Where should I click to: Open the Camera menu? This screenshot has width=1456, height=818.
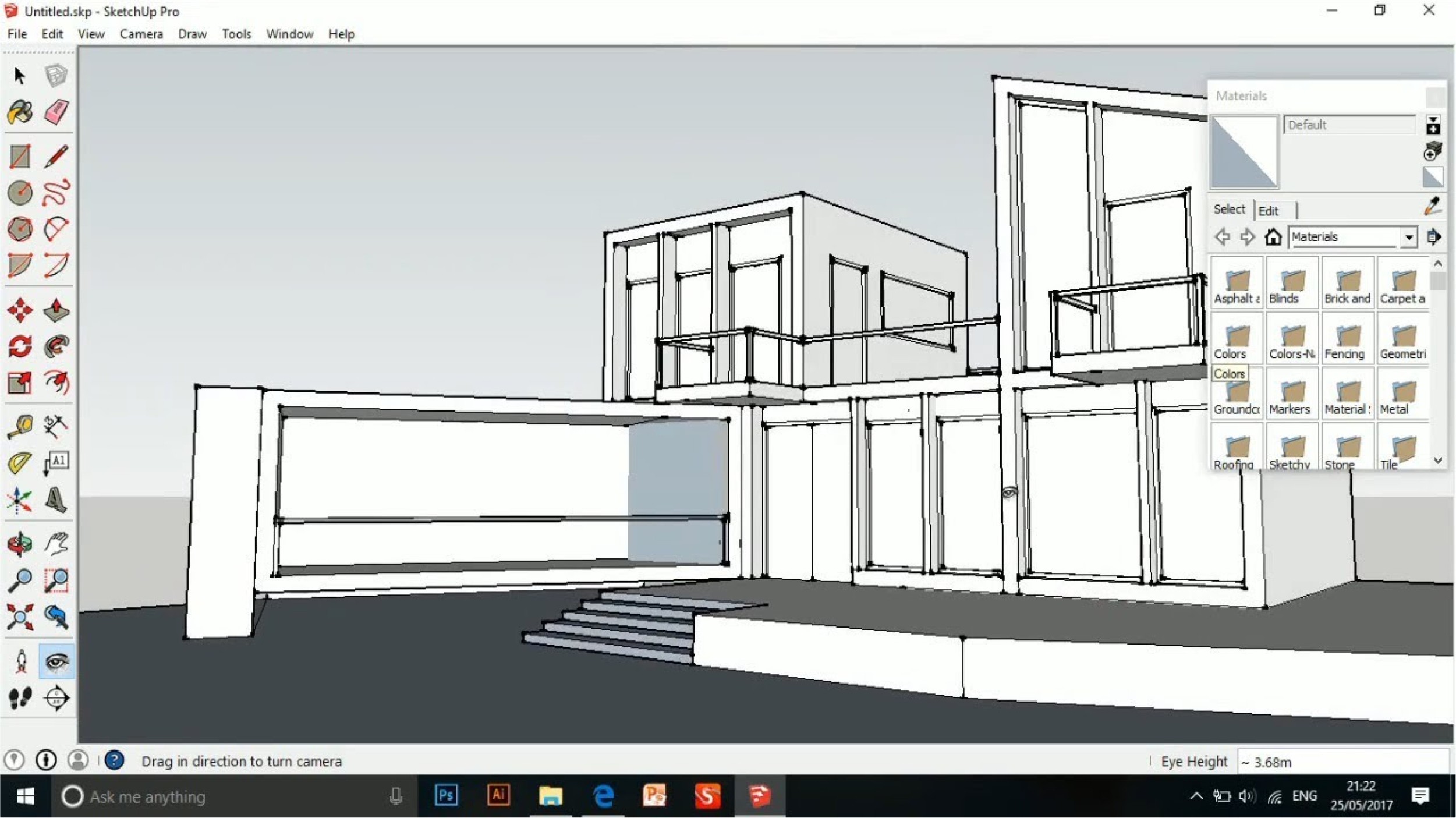click(141, 34)
